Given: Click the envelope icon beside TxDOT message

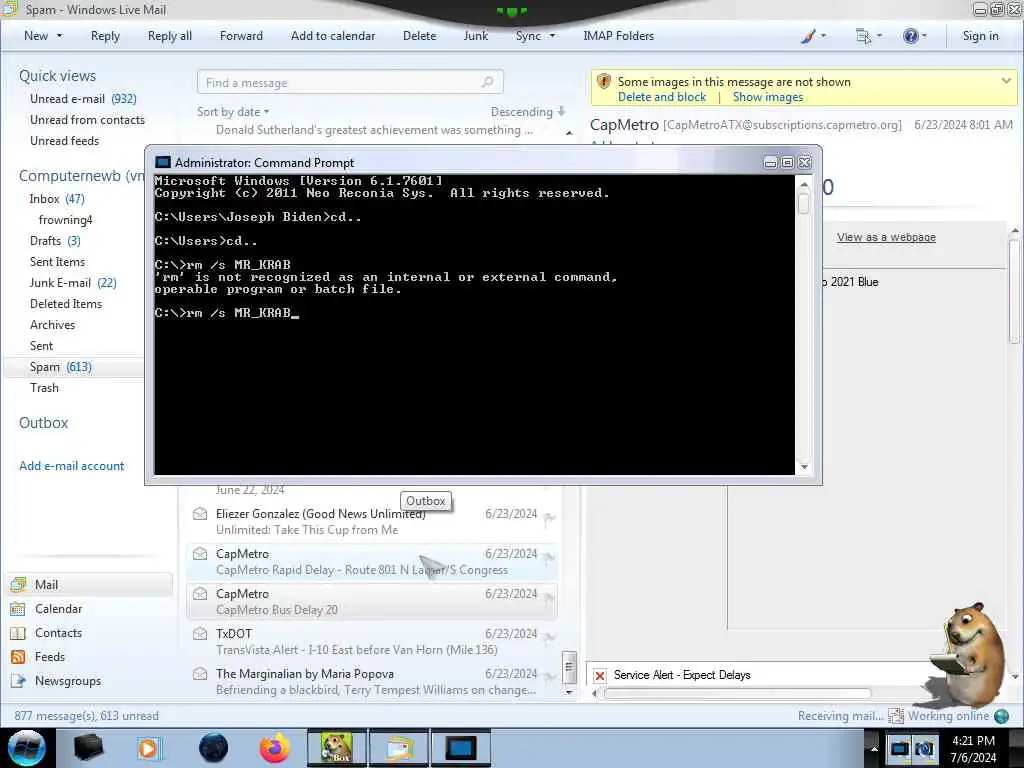Looking at the screenshot, I should click(200, 634).
